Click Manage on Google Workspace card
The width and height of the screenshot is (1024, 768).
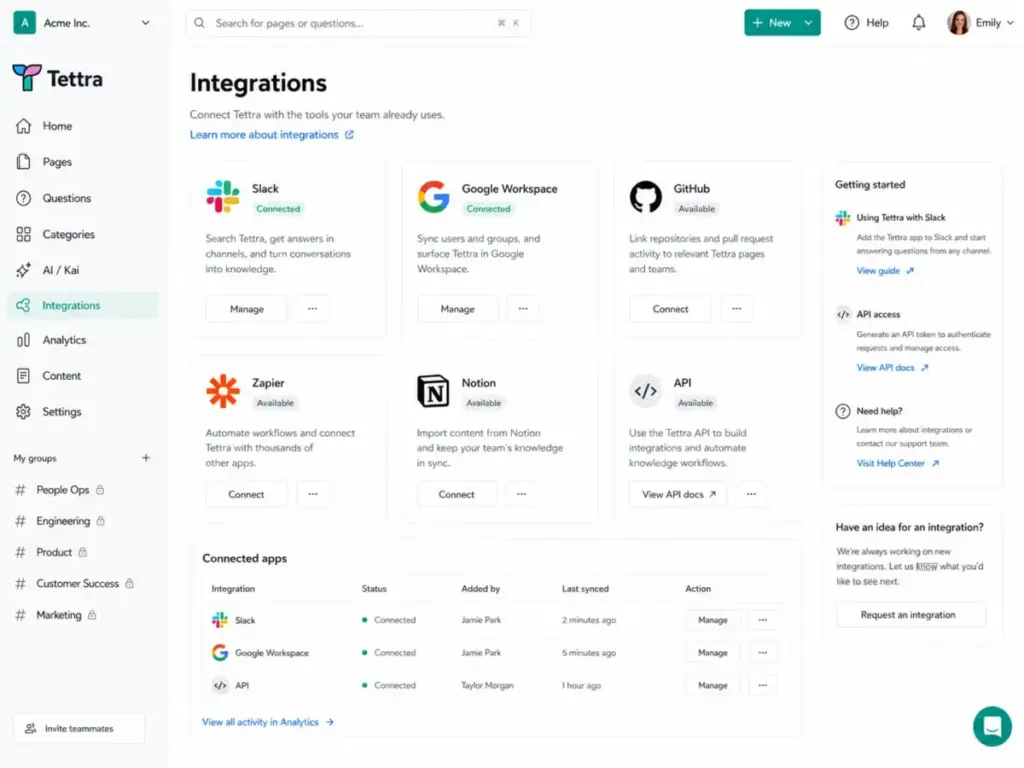457,309
